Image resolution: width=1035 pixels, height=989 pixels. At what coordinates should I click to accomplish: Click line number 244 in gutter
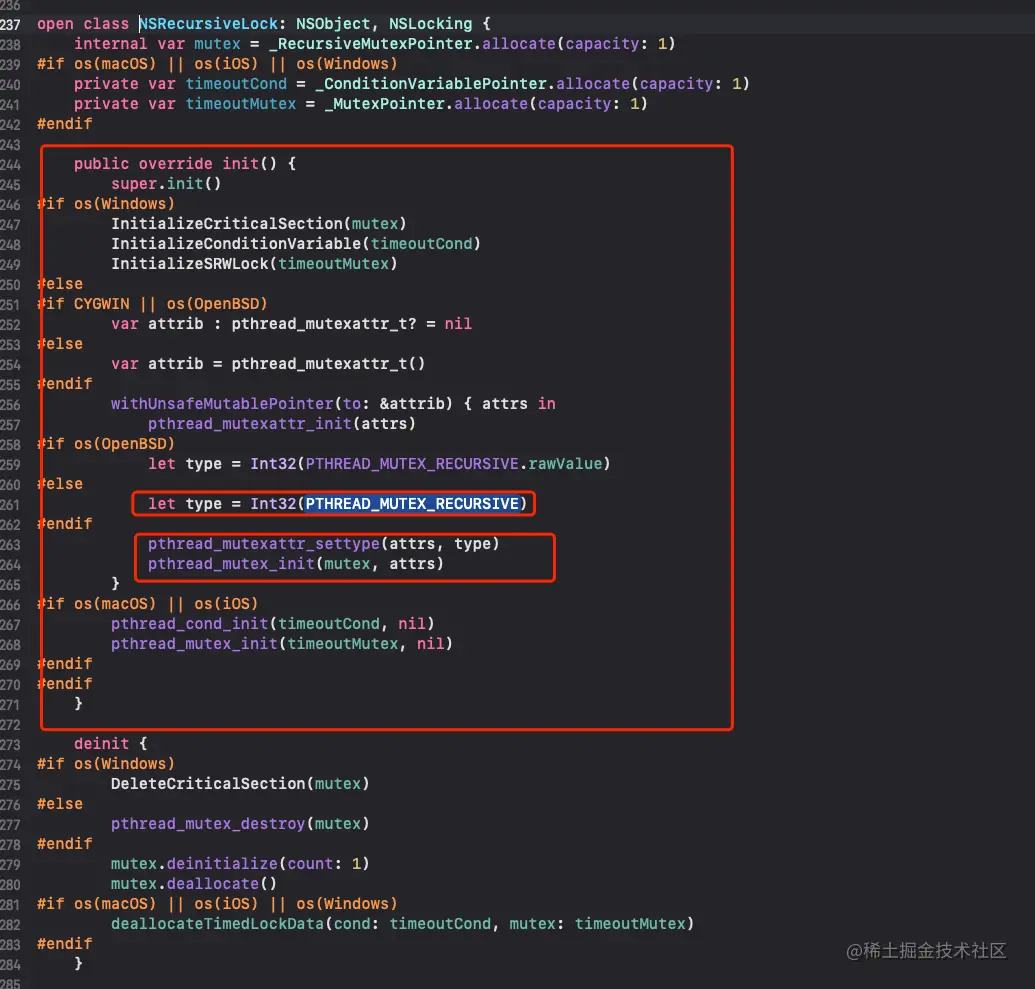[x=11, y=165]
